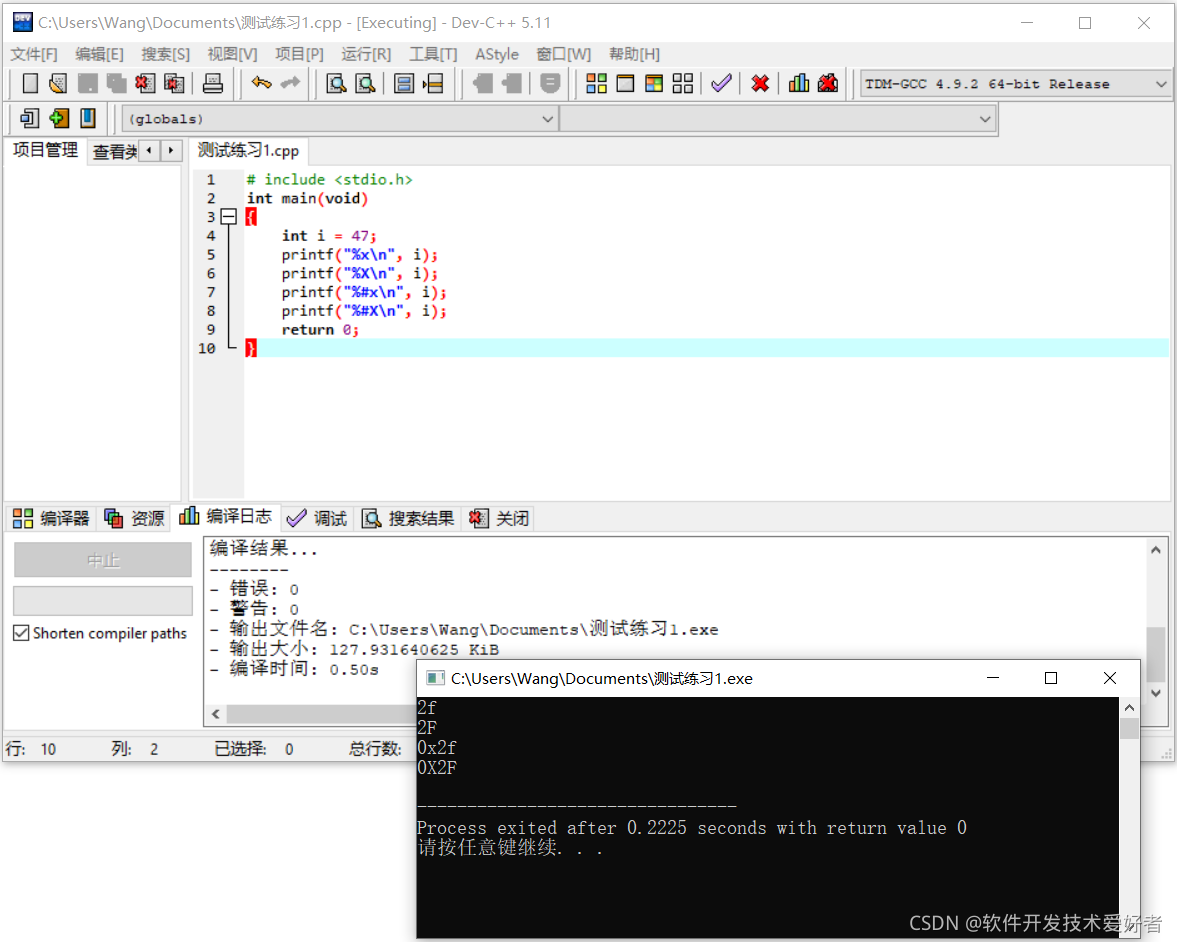Toggle the Shorten compiler paths checkbox
The image size is (1177, 942).
(x=21, y=633)
